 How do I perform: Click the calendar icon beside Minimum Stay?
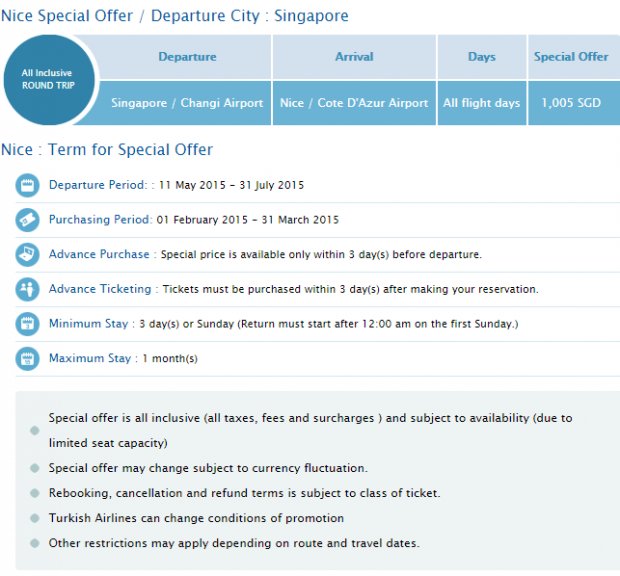(27, 324)
